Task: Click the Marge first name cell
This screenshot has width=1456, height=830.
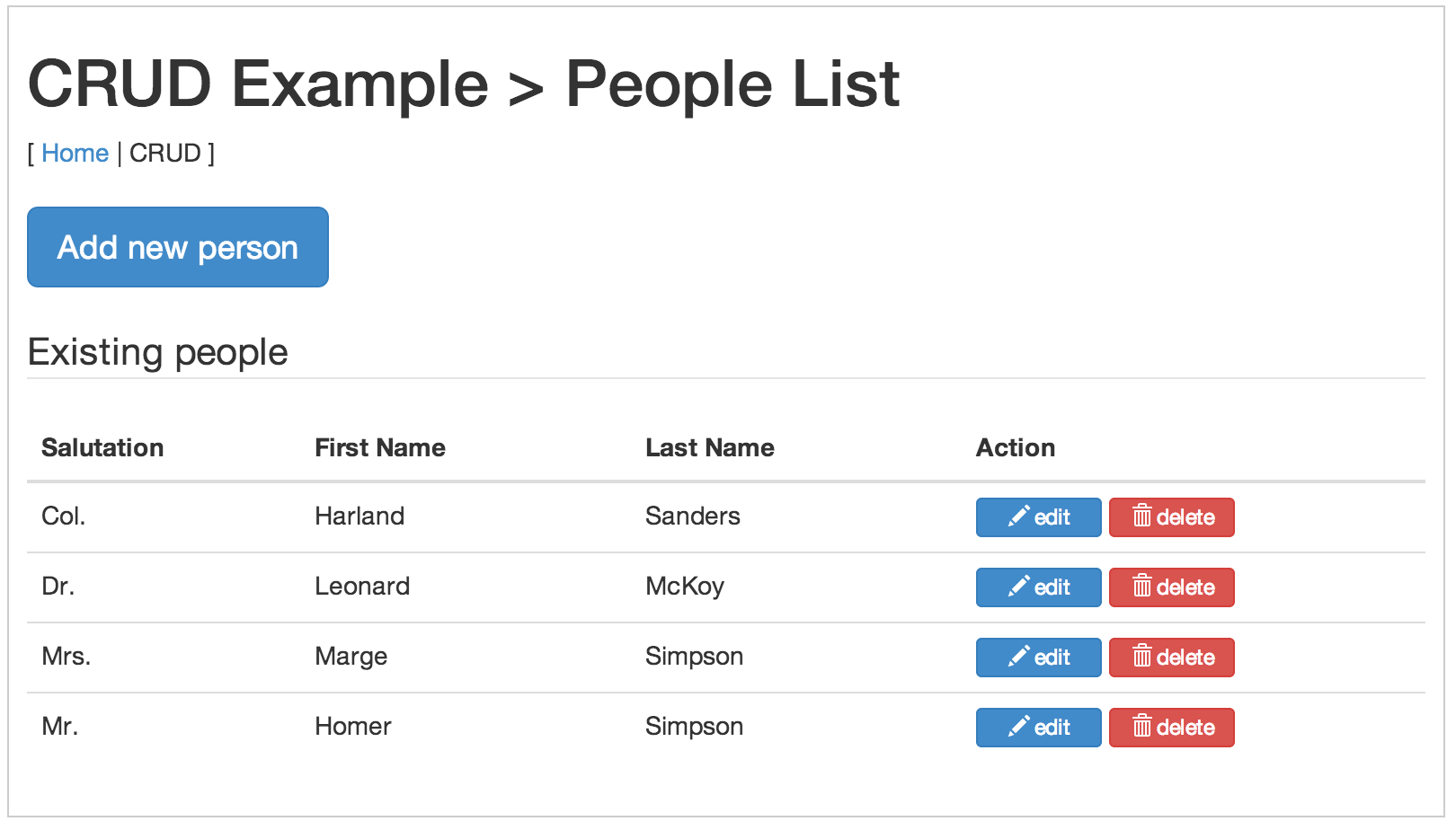Action: [x=351, y=657]
